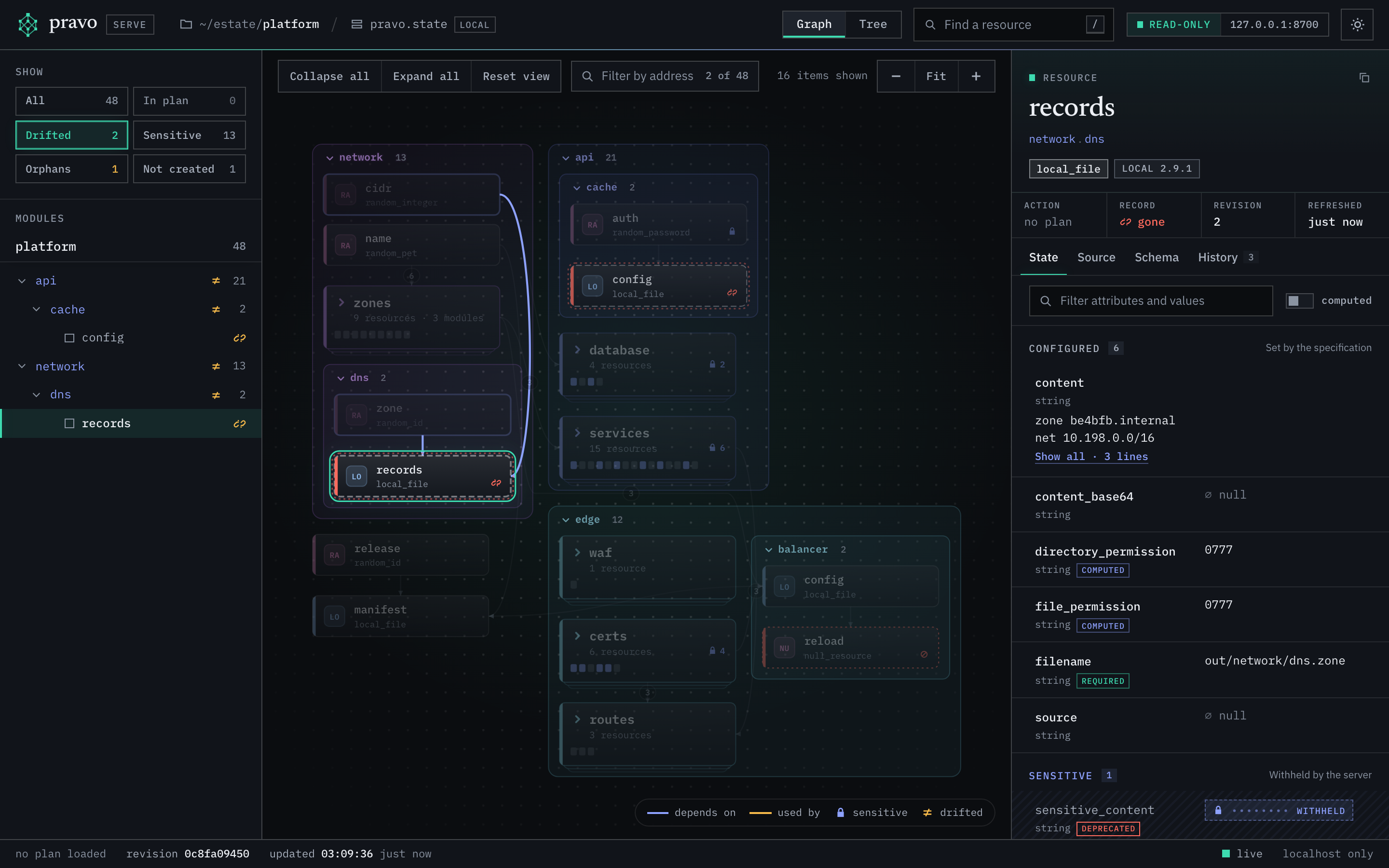Screen dimensions: 1389x868
Task: Open the Source tab
Action: point(1096,257)
